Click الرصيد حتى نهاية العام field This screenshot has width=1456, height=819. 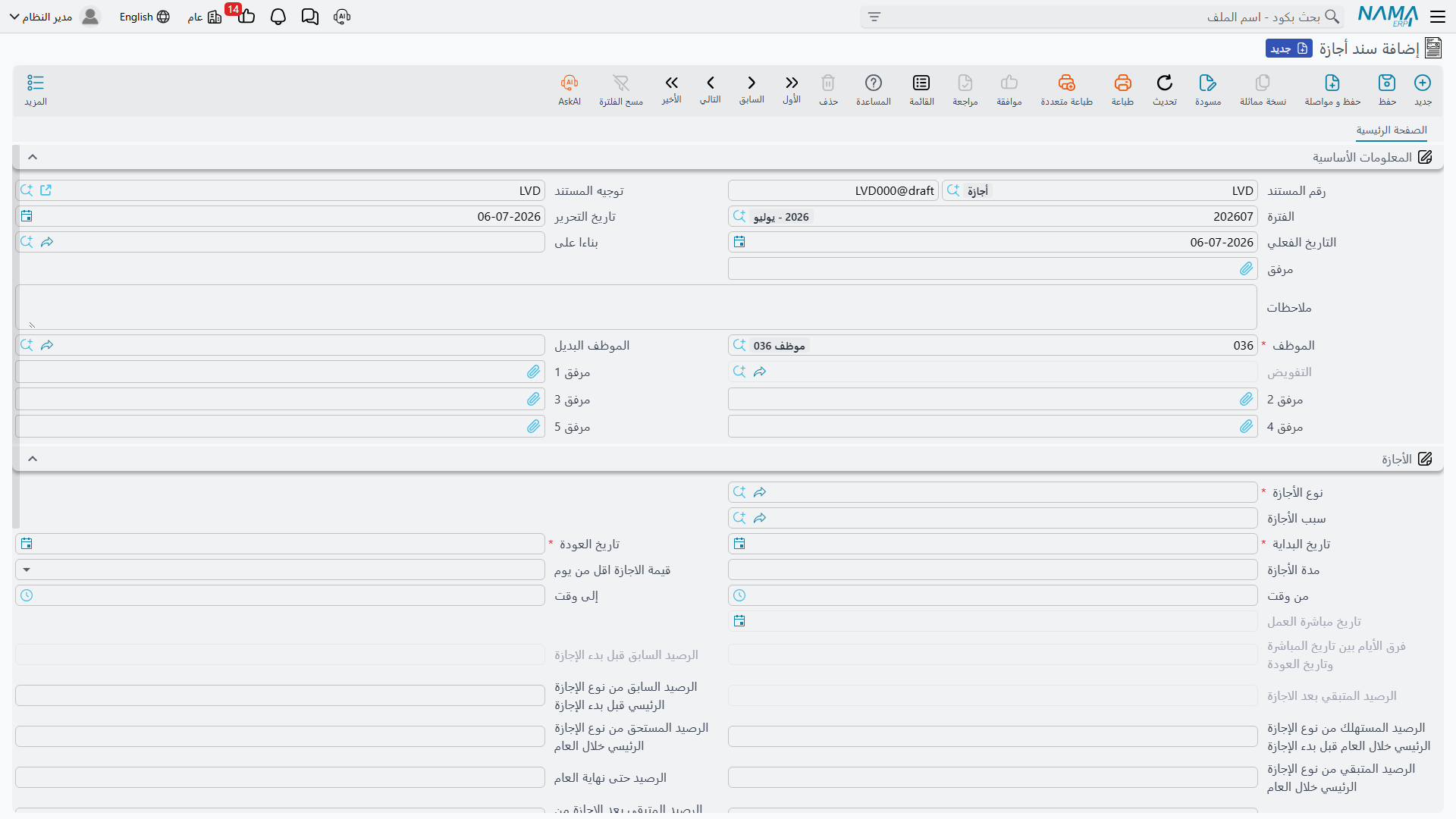point(280,777)
